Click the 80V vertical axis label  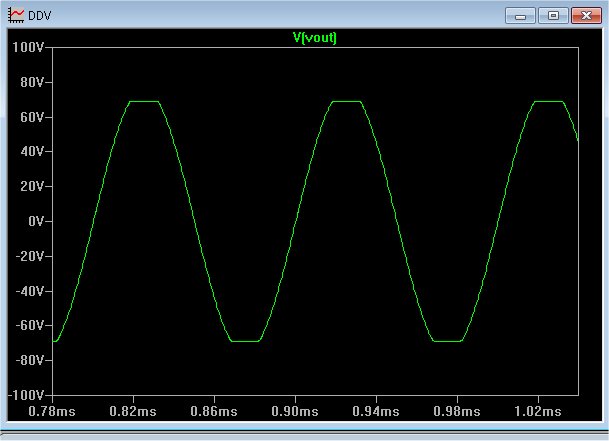[32, 82]
